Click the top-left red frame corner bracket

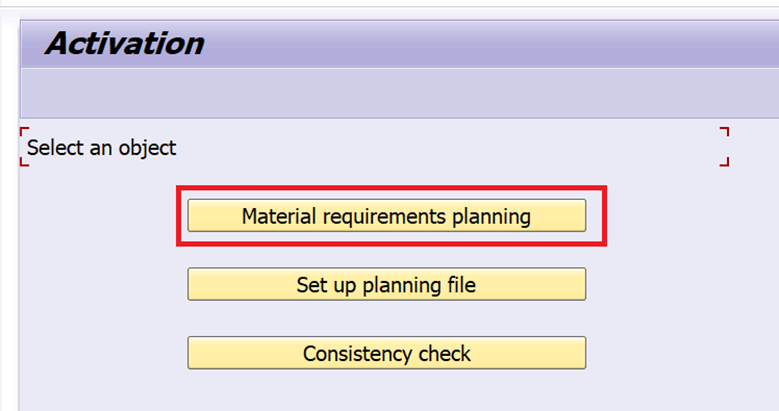pyautogui.click(x=24, y=131)
